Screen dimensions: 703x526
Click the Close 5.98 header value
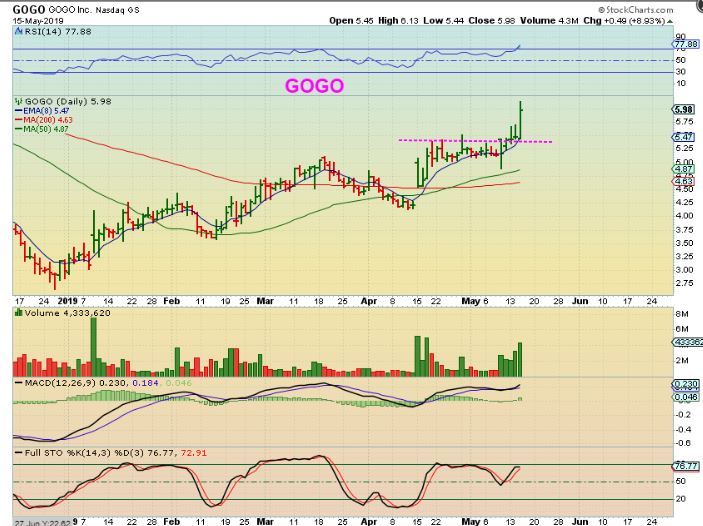click(x=492, y=21)
